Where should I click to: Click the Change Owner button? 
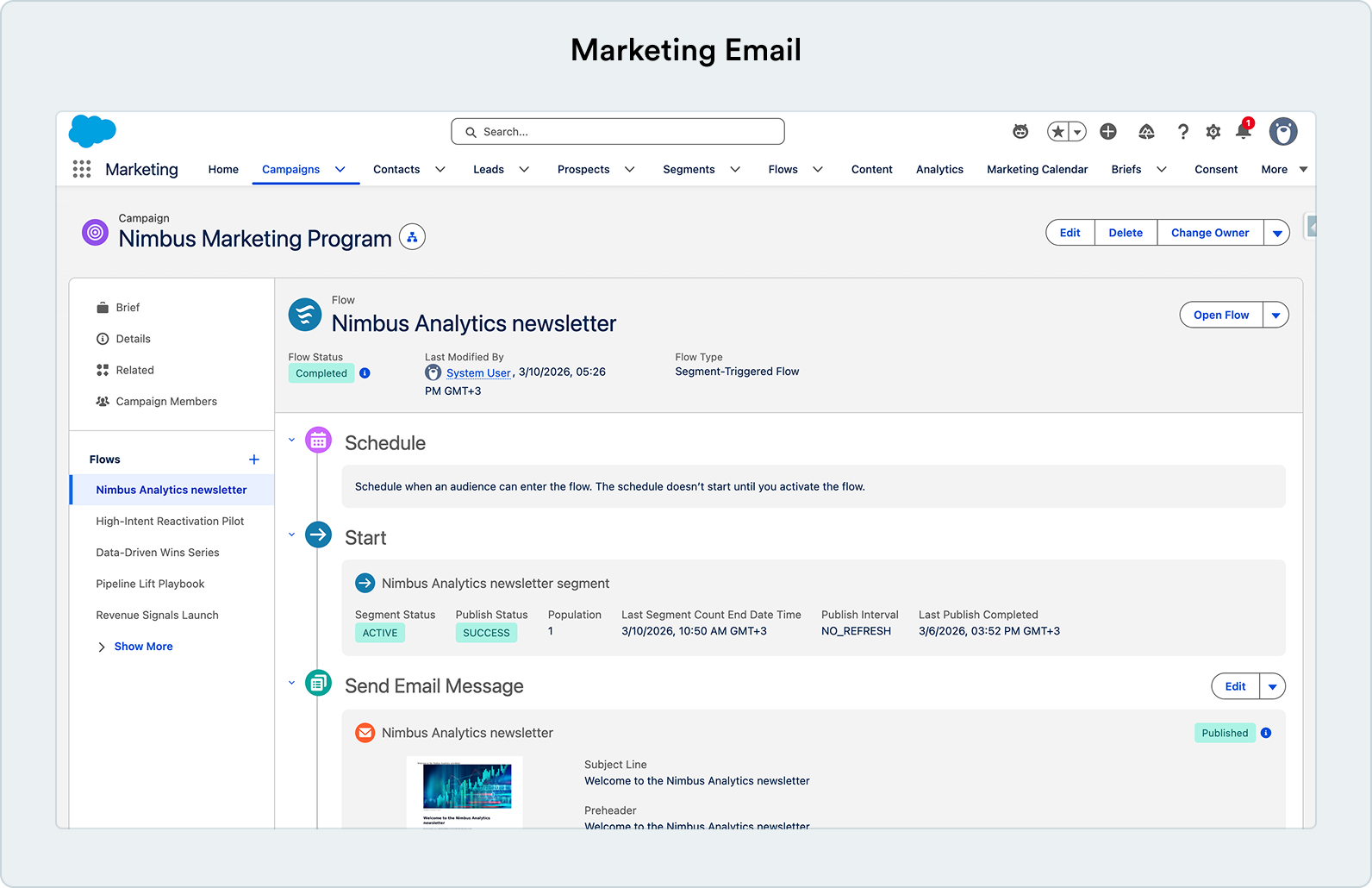pos(1210,233)
